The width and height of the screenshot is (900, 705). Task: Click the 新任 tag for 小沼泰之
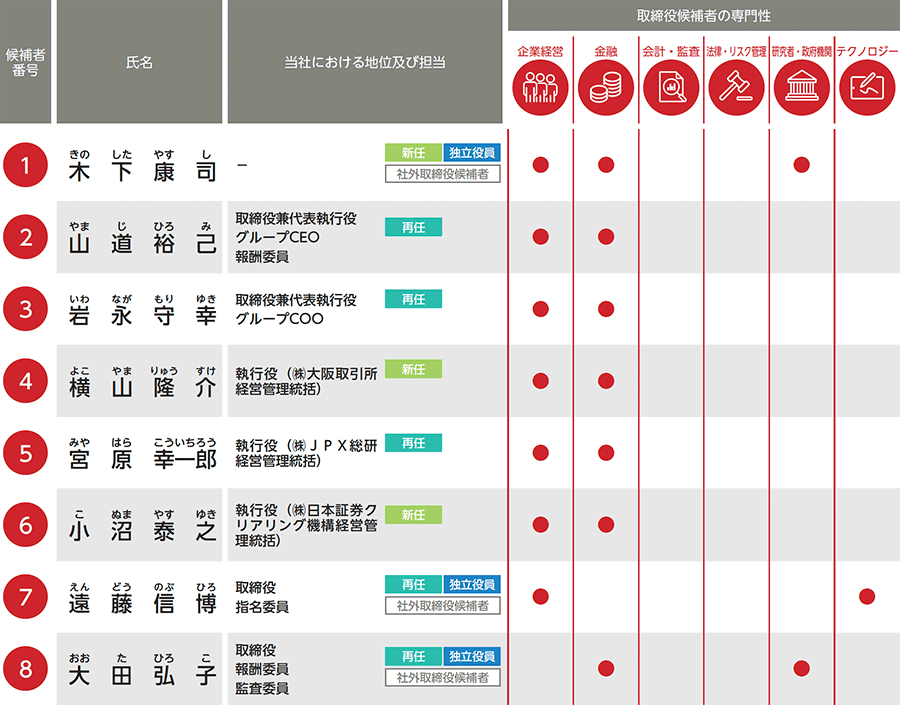413,515
